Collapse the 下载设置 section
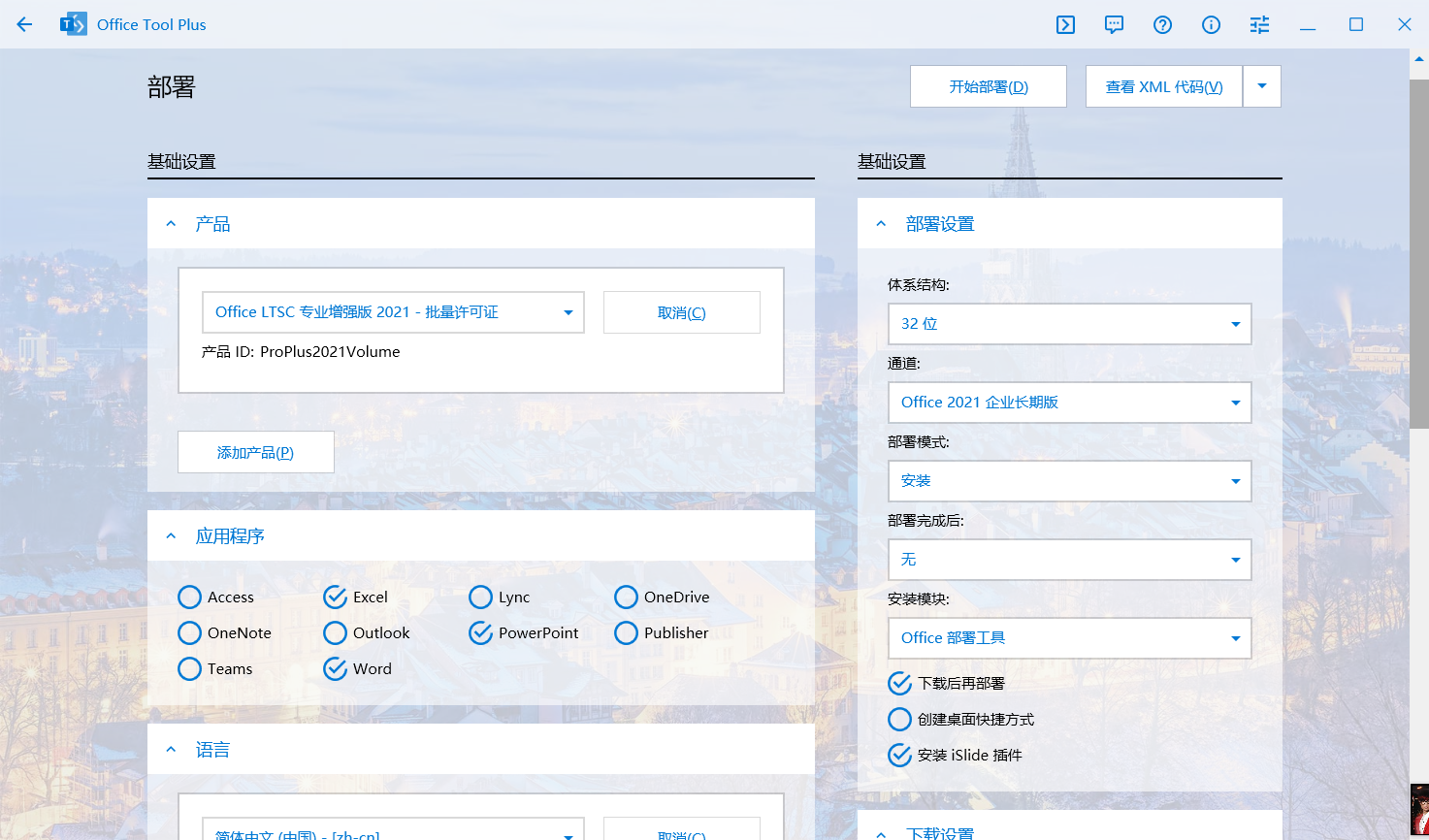Image resolution: width=1429 pixels, height=840 pixels. tap(882, 834)
